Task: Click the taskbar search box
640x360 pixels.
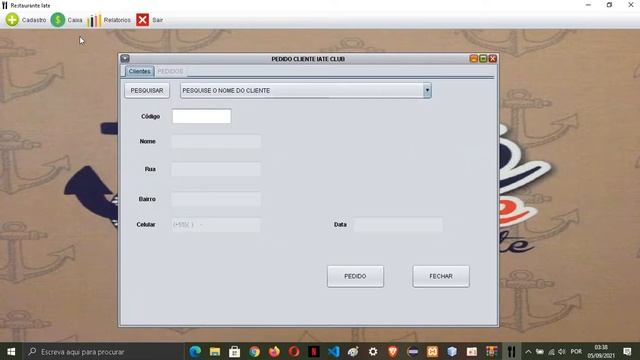Action: [x=104, y=351]
